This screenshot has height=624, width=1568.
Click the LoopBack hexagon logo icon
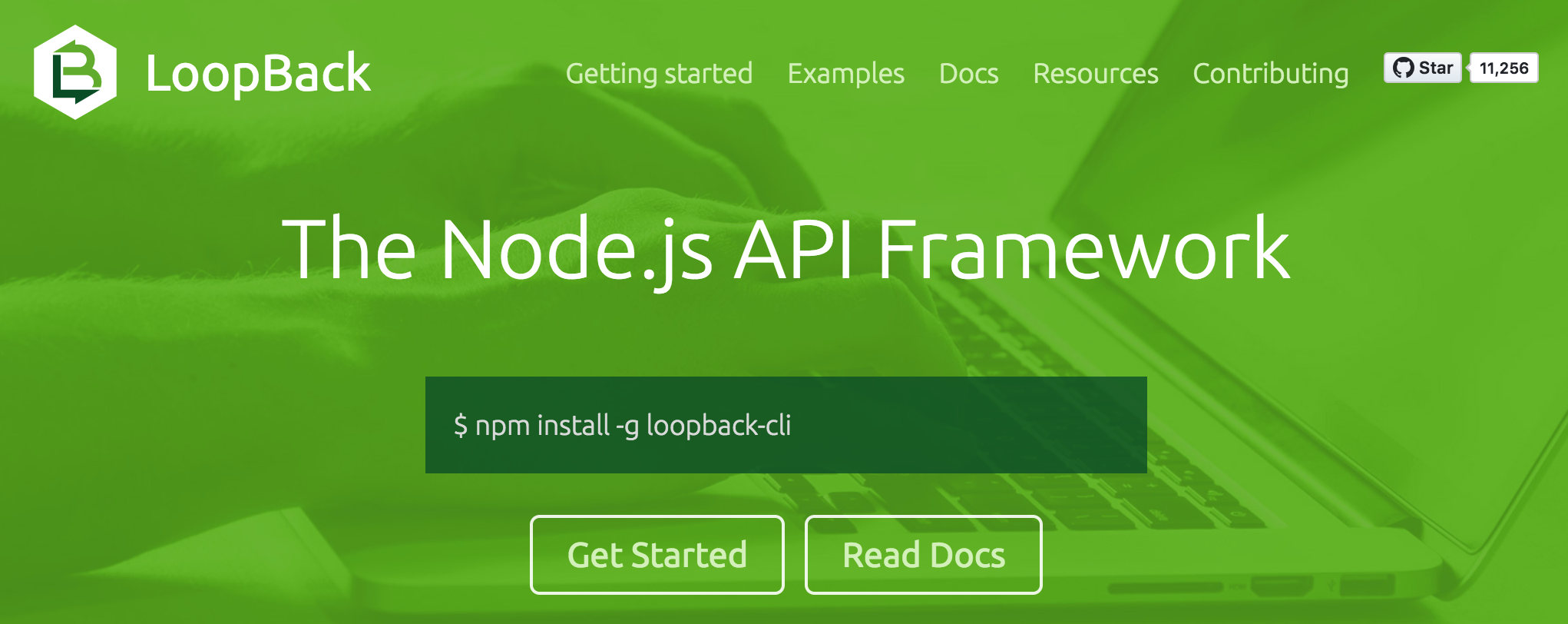point(75,72)
